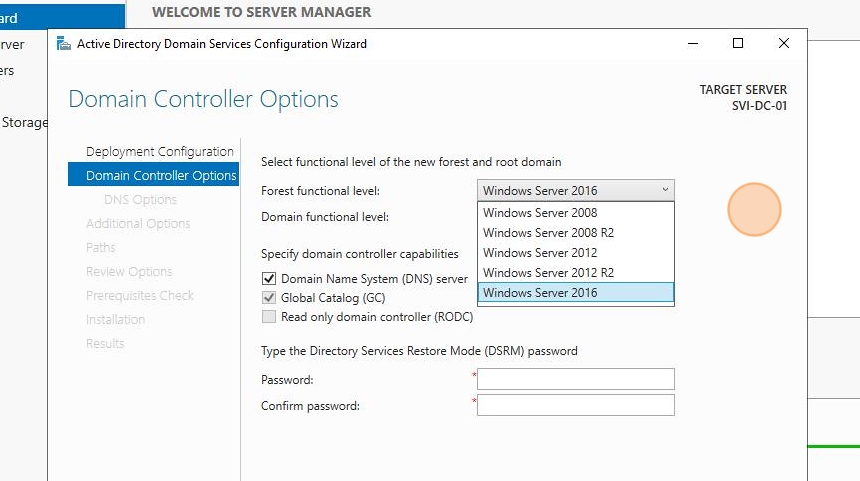Toggle the Global Catalog (GC) checkbox
The height and width of the screenshot is (481, 860).
(x=269, y=298)
